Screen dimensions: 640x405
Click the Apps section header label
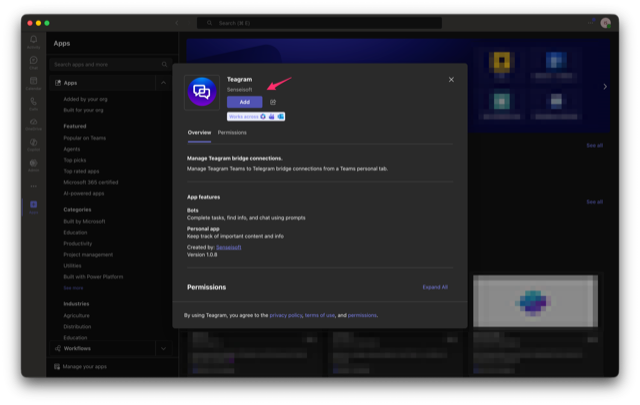70,83
